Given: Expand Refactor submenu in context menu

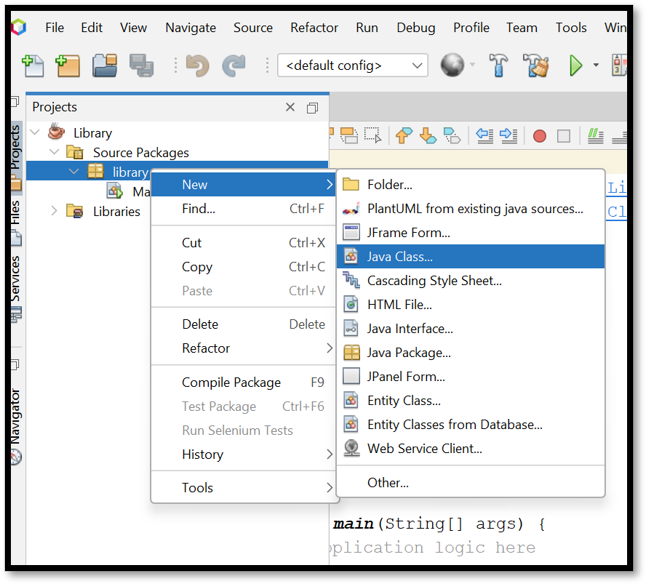Looking at the screenshot, I should tap(245, 348).
